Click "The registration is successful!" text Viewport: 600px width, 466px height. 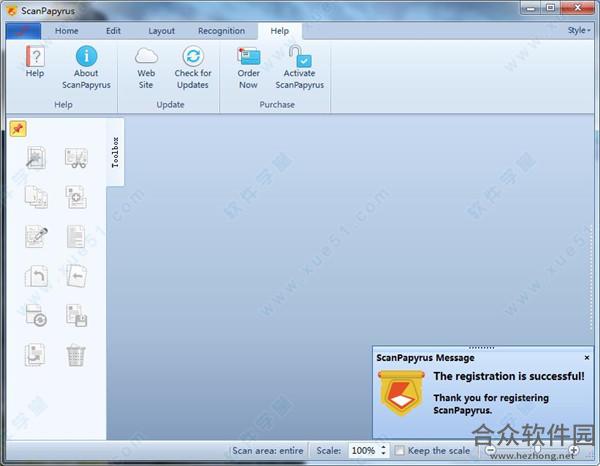tap(509, 376)
